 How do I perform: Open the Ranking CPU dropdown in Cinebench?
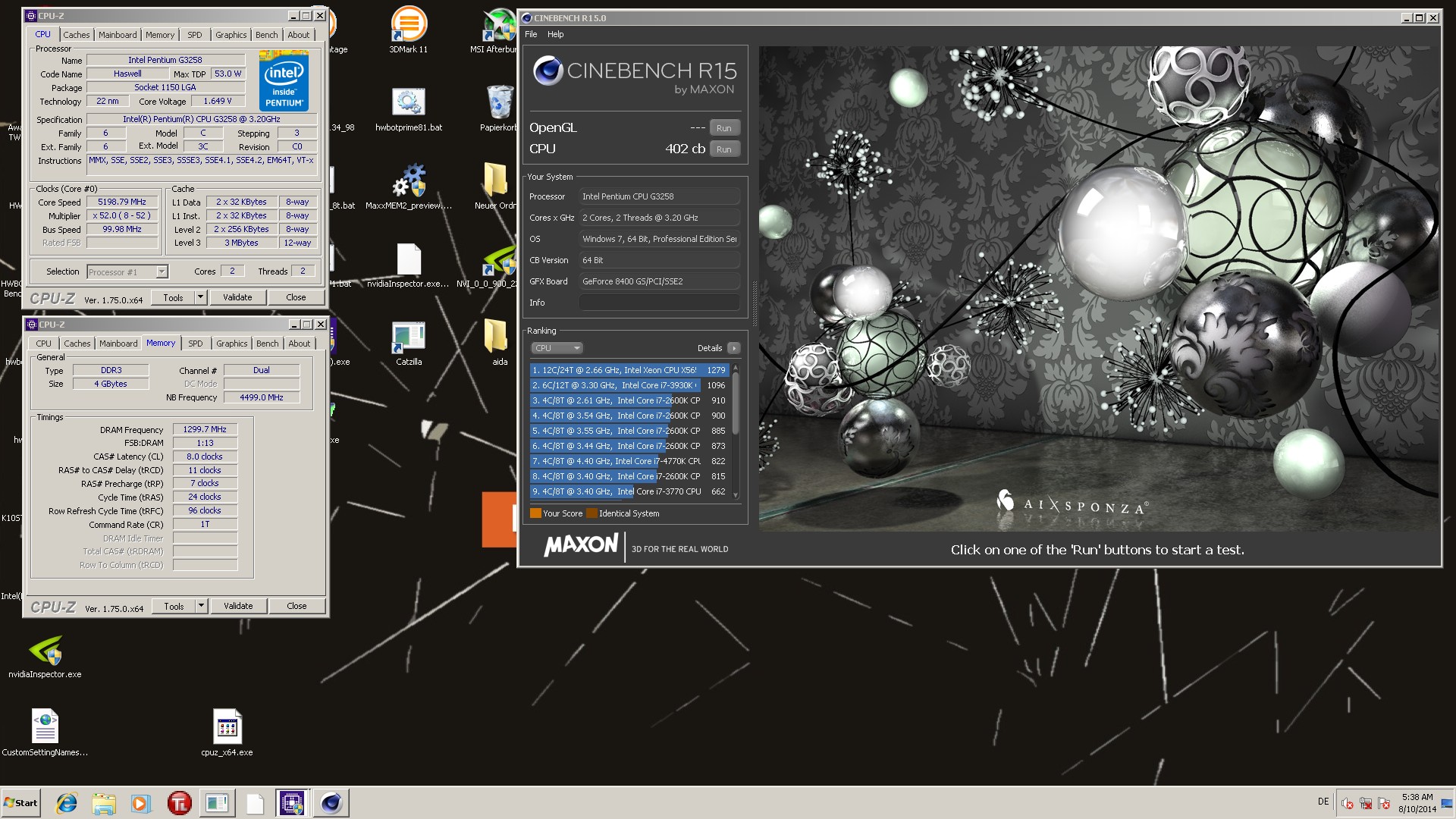[x=557, y=348]
